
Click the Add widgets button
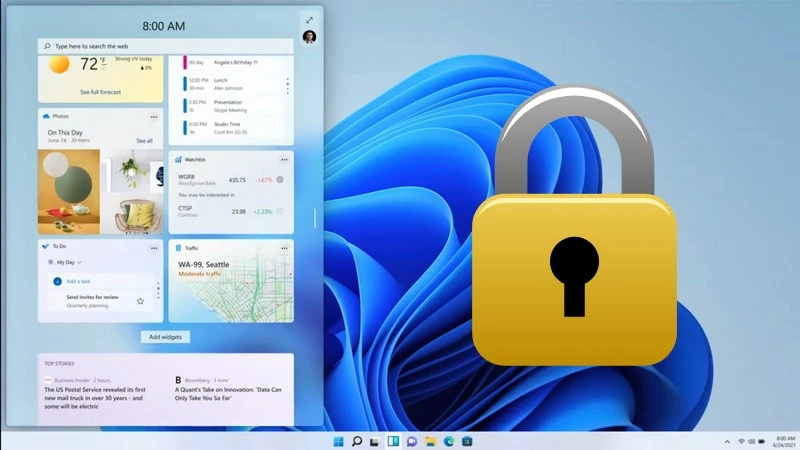(x=165, y=337)
